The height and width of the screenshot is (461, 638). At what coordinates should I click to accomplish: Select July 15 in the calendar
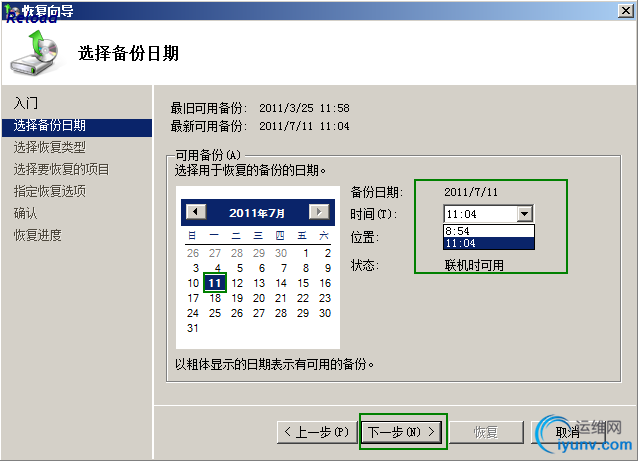303,283
